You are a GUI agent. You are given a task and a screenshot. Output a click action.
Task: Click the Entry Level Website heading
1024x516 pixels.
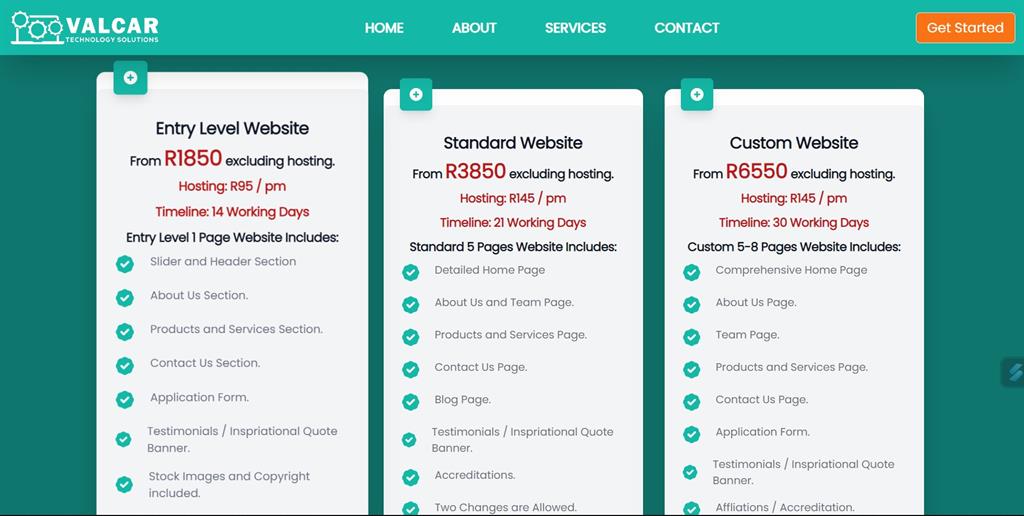(x=232, y=128)
